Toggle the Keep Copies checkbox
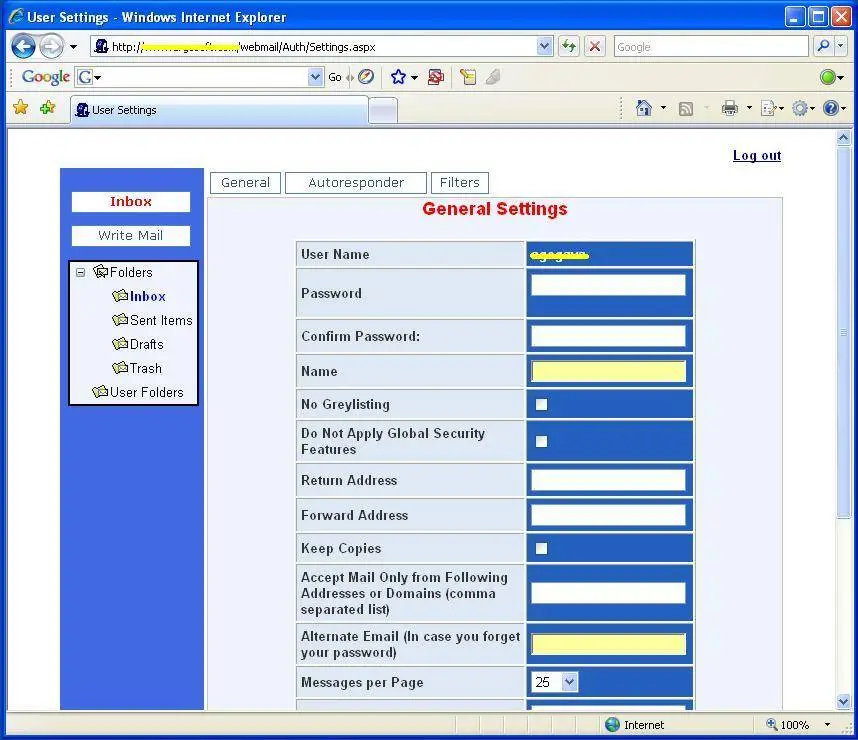 pyautogui.click(x=541, y=548)
